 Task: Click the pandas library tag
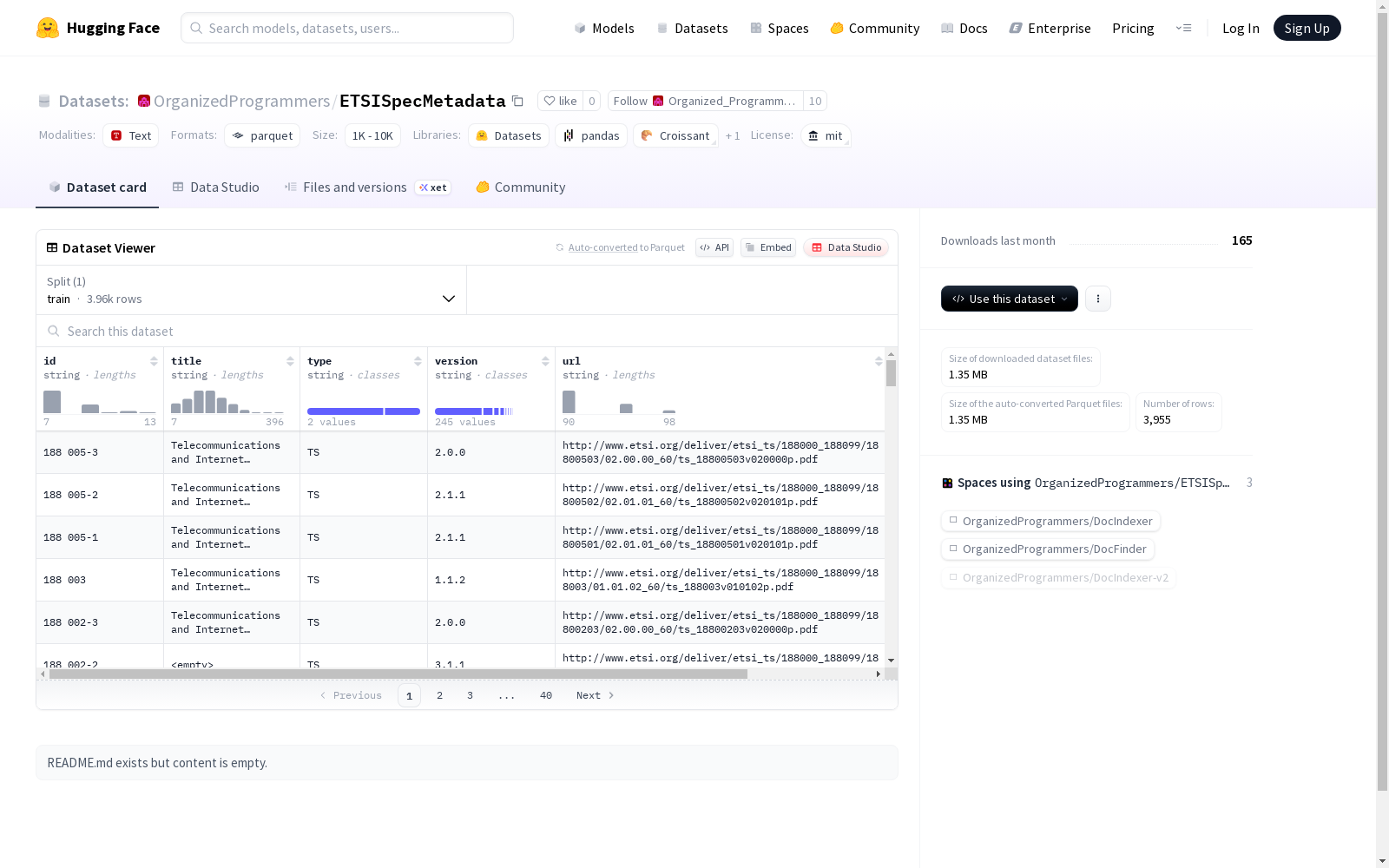pos(591,135)
